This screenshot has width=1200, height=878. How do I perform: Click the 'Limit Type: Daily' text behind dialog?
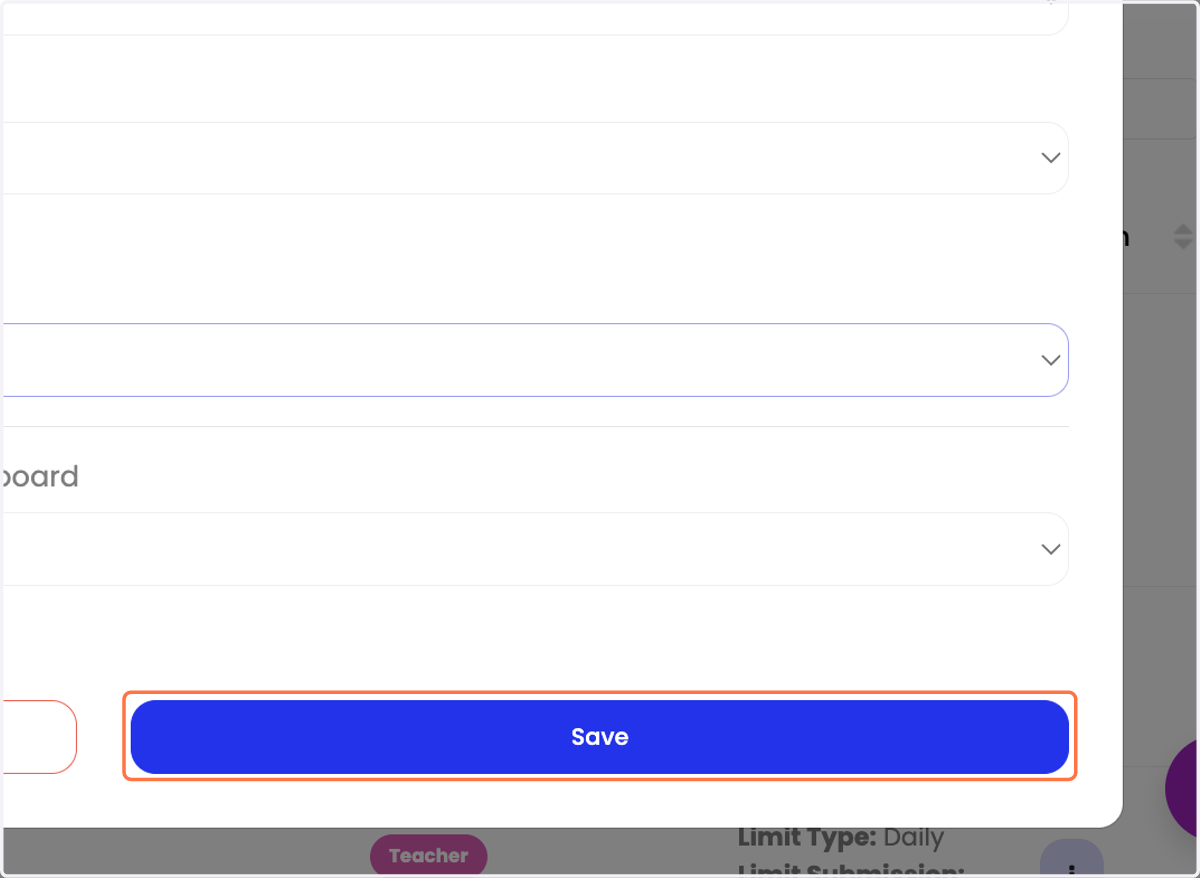point(841,837)
